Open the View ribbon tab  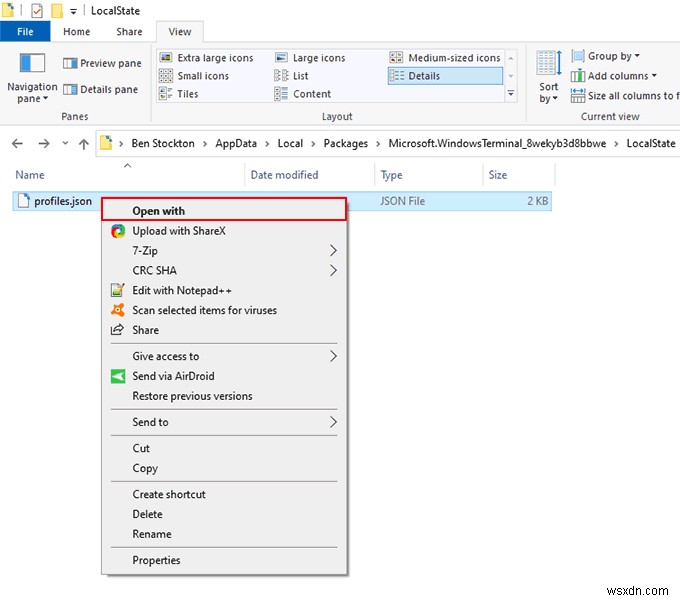pyautogui.click(x=180, y=32)
